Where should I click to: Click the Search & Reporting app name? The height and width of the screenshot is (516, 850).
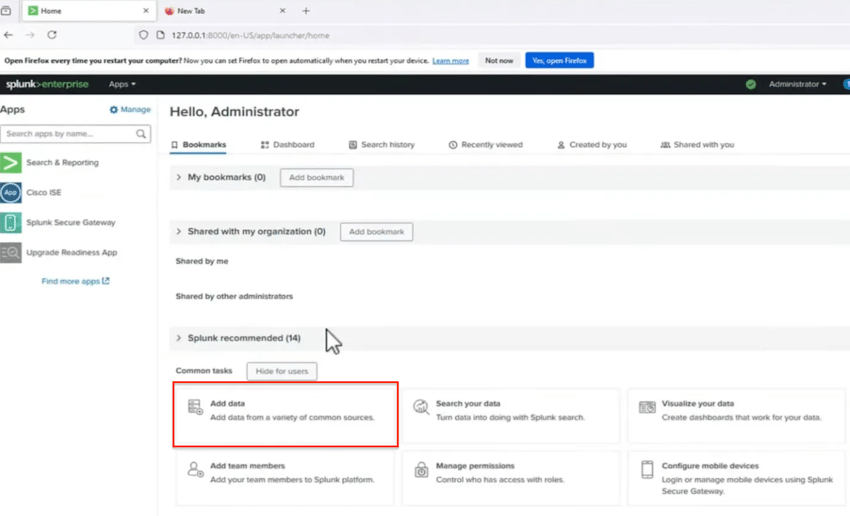[x=62, y=163]
